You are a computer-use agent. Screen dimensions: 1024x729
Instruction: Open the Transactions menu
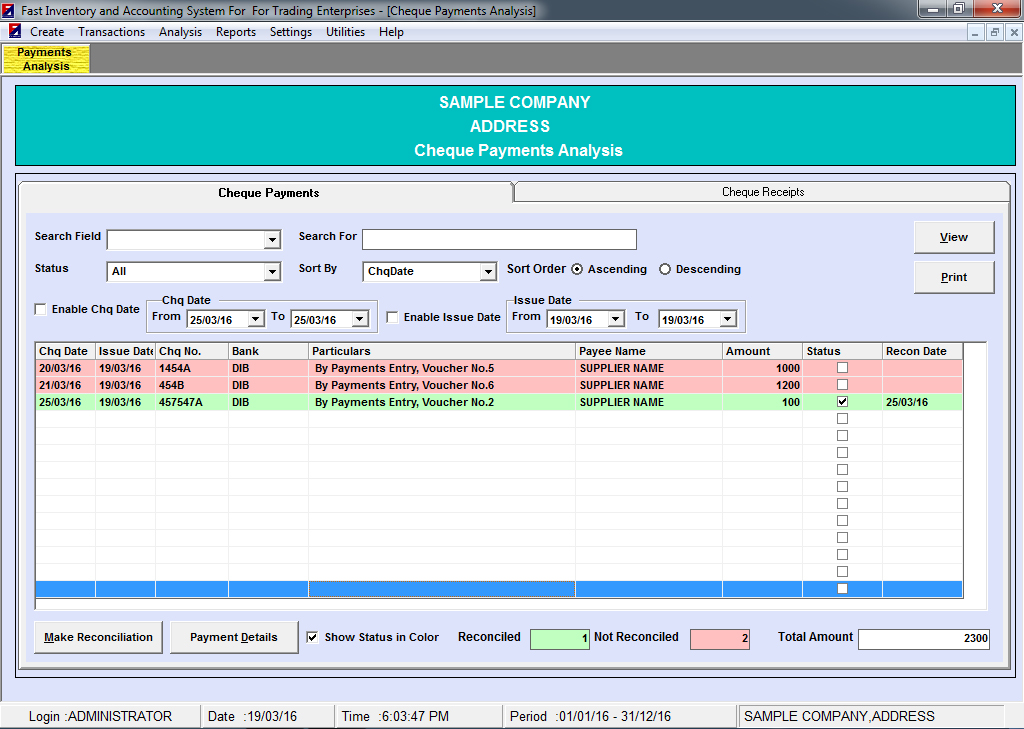[111, 32]
